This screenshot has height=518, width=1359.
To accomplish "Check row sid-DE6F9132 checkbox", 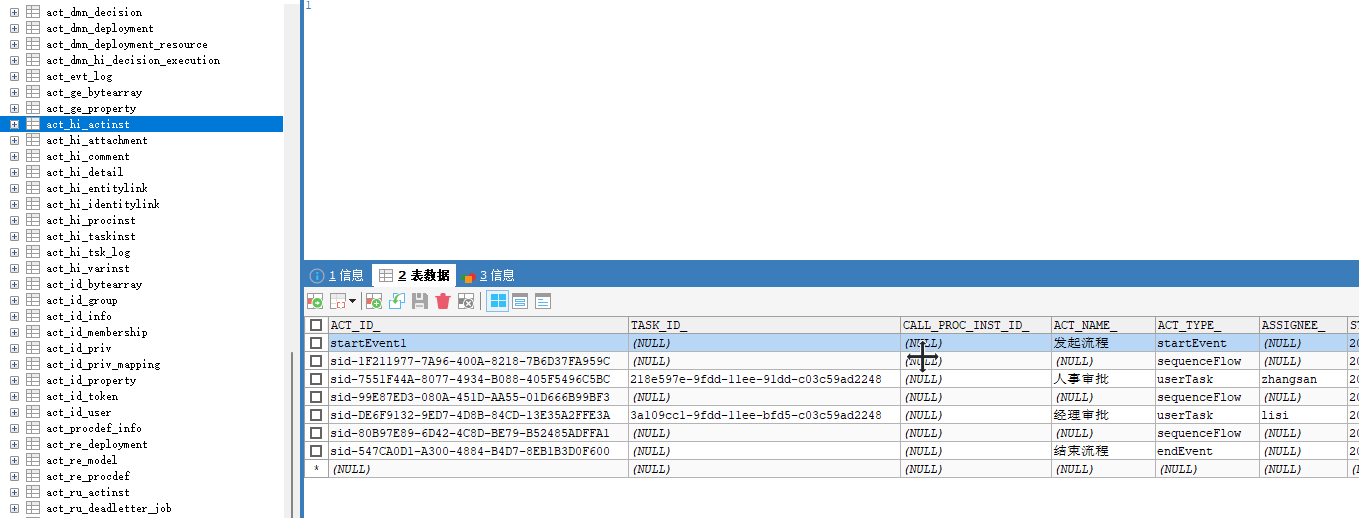I will [x=316, y=415].
